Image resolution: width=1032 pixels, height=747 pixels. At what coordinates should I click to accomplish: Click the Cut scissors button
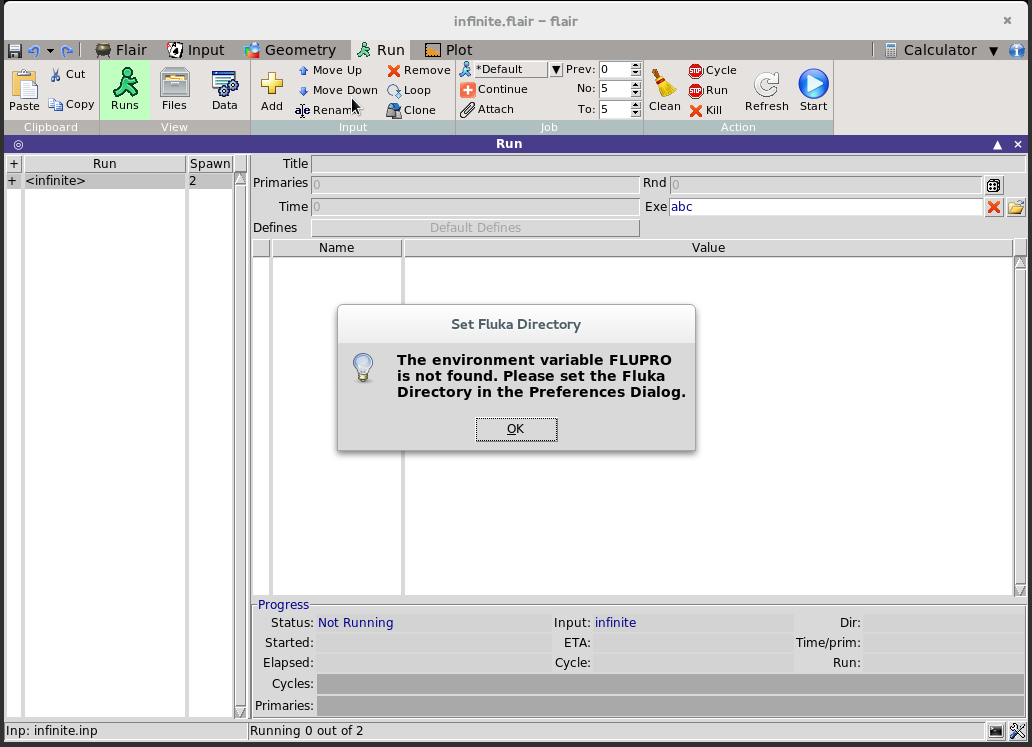(x=68, y=74)
